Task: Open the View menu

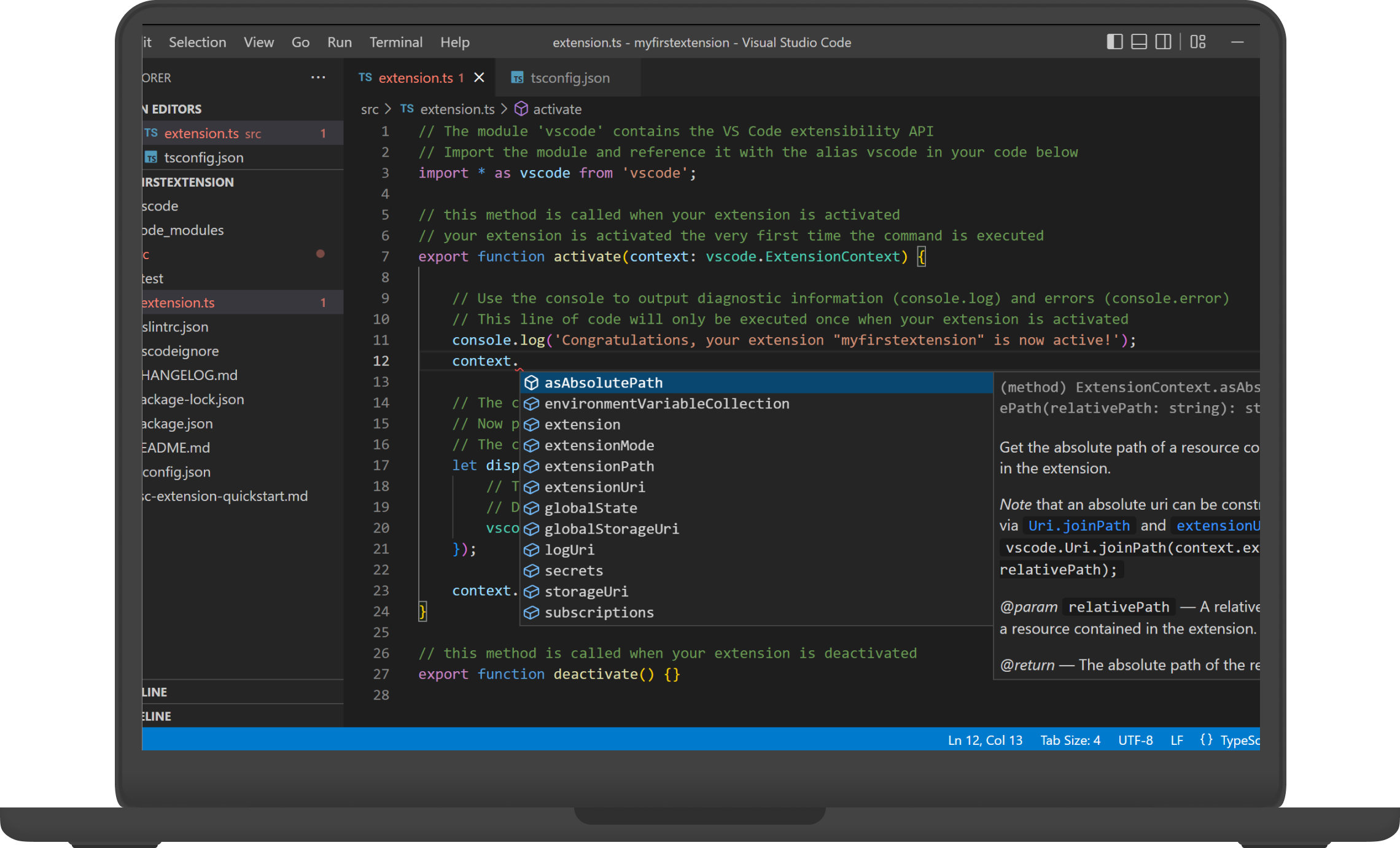Action: click(x=259, y=42)
